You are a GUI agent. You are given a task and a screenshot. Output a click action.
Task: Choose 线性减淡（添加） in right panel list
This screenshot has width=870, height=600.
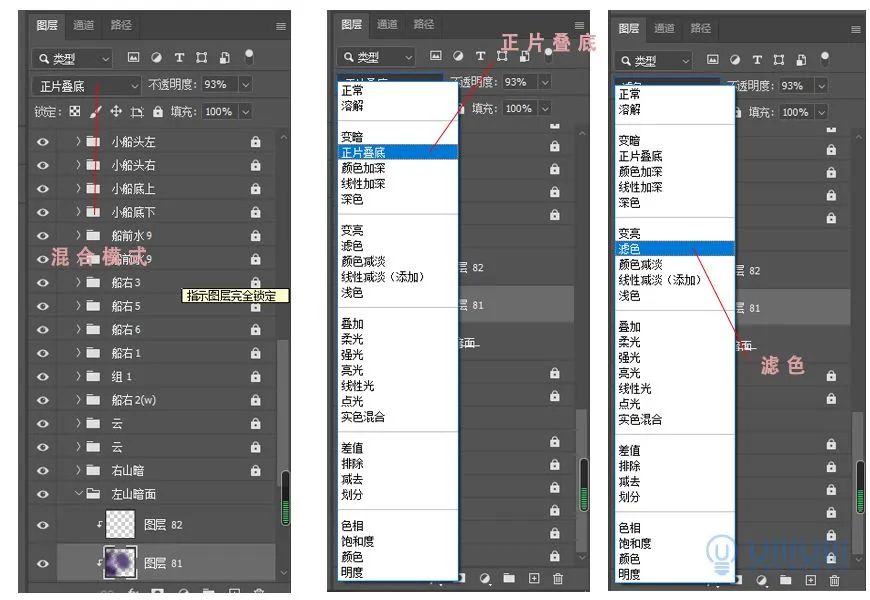pos(675,280)
